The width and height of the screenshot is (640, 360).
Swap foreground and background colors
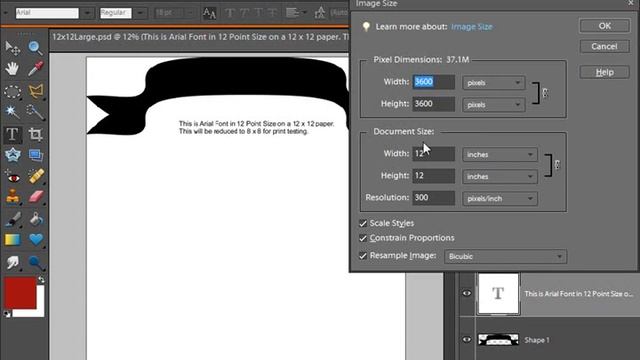point(41,280)
